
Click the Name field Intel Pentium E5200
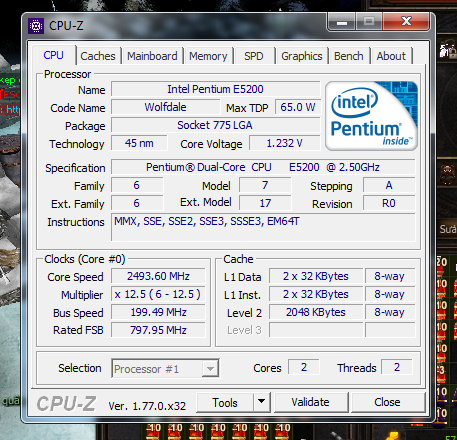pos(215,89)
